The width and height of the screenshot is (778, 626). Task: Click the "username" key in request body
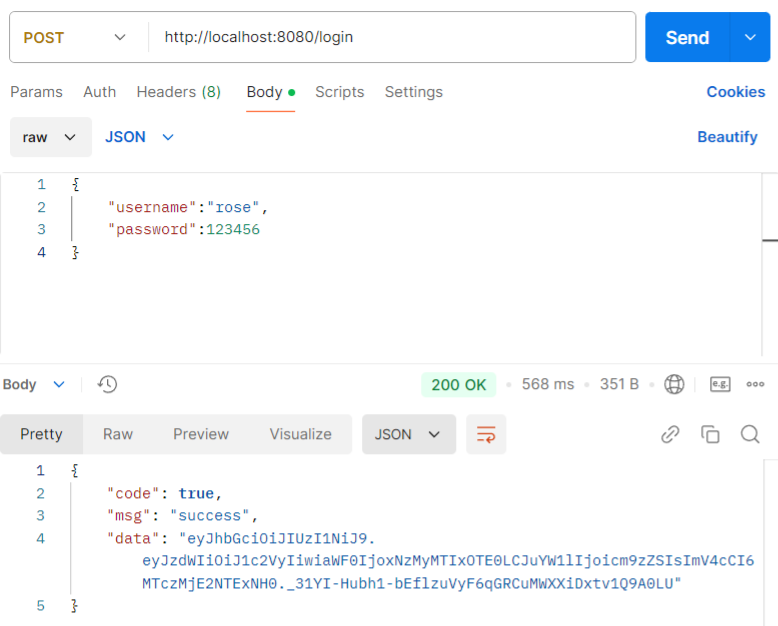click(152, 207)
